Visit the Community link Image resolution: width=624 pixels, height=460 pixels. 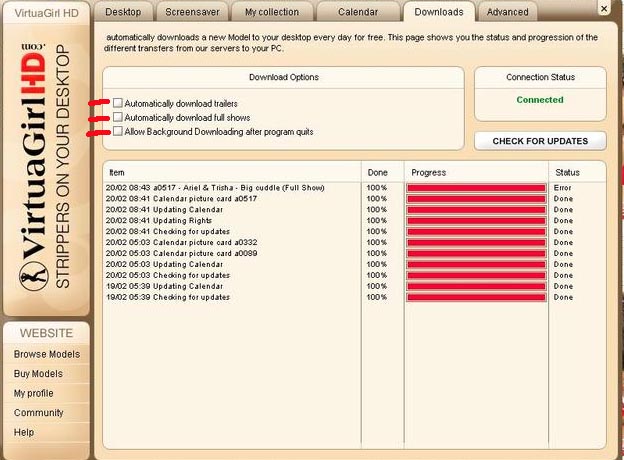pos(38,413)
